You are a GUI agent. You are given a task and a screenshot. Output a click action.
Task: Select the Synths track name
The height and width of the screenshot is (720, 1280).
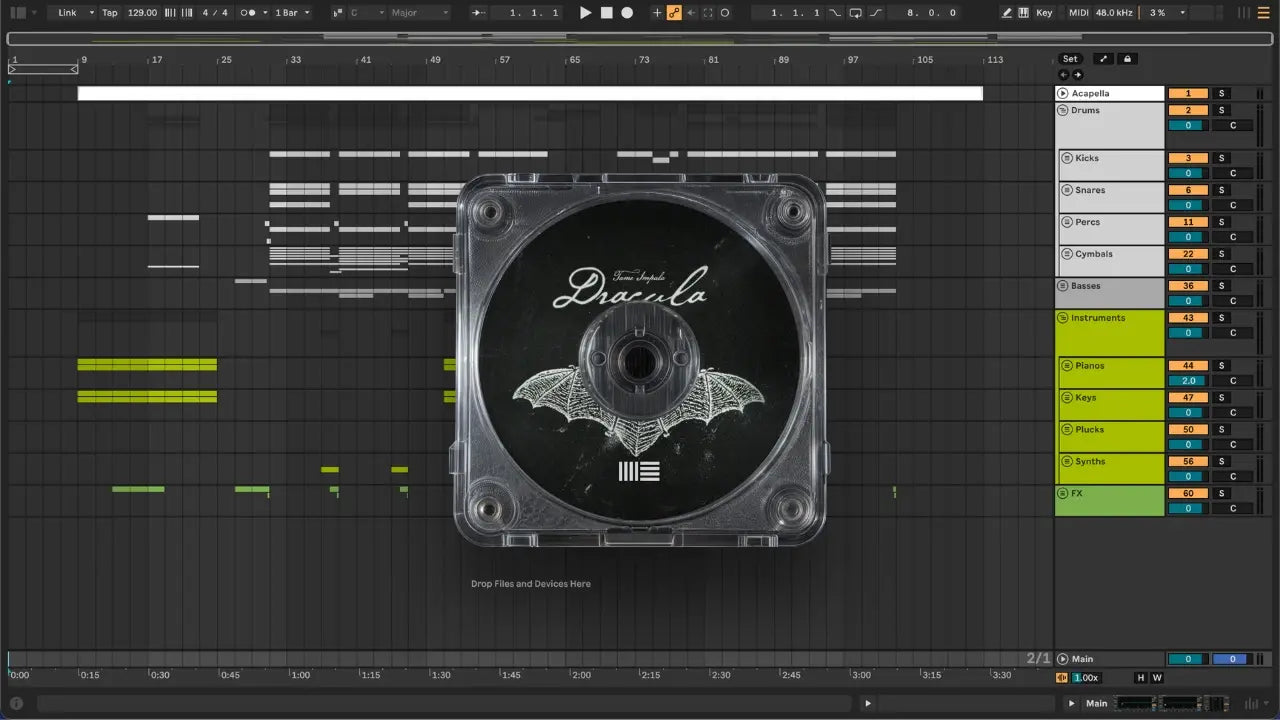(1090, 462)
